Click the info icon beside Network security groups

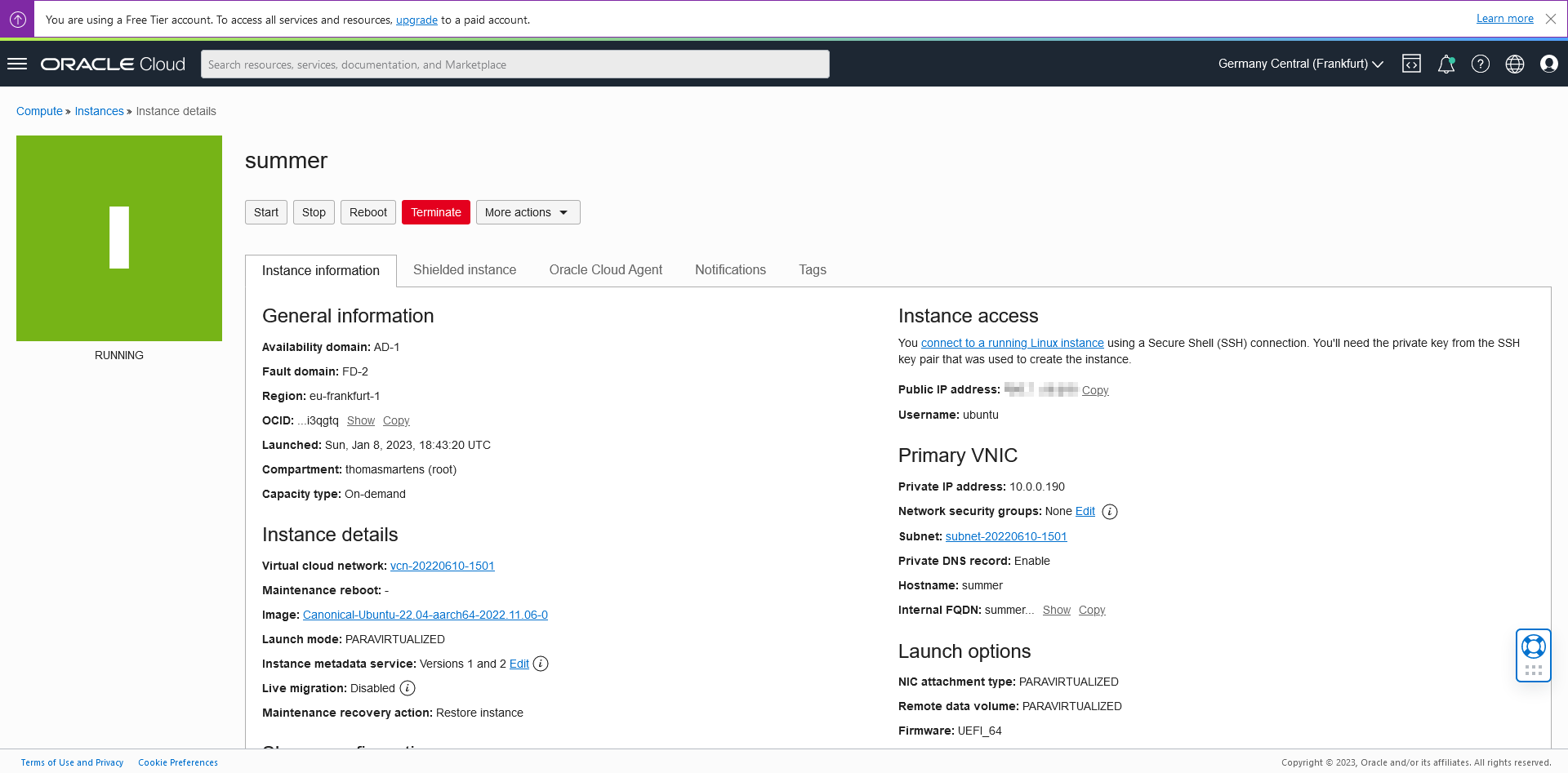tap(1110, 512)
